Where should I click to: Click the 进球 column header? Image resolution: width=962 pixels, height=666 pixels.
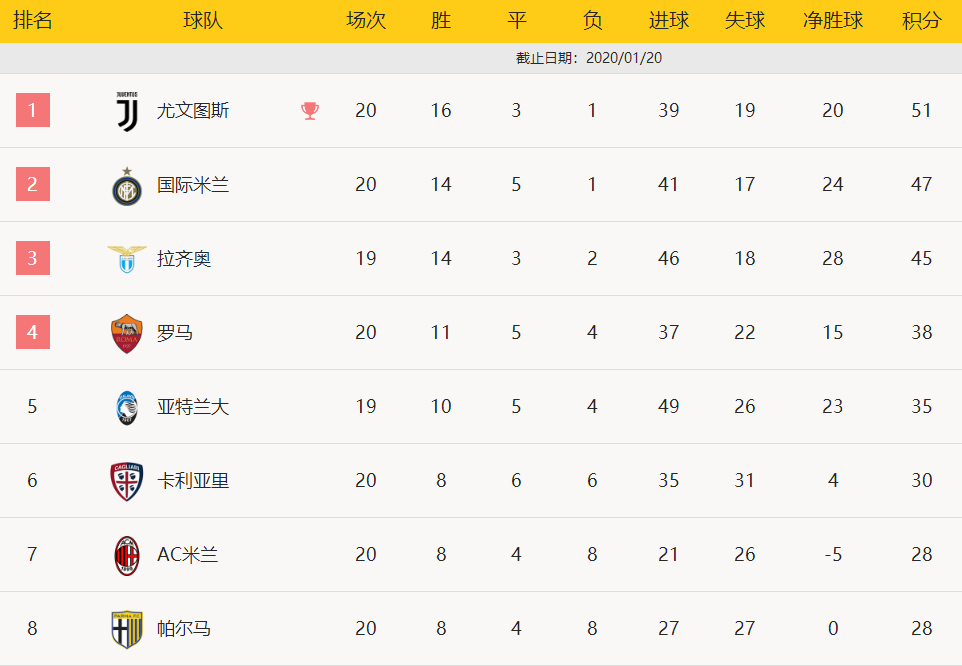(669, 21)
